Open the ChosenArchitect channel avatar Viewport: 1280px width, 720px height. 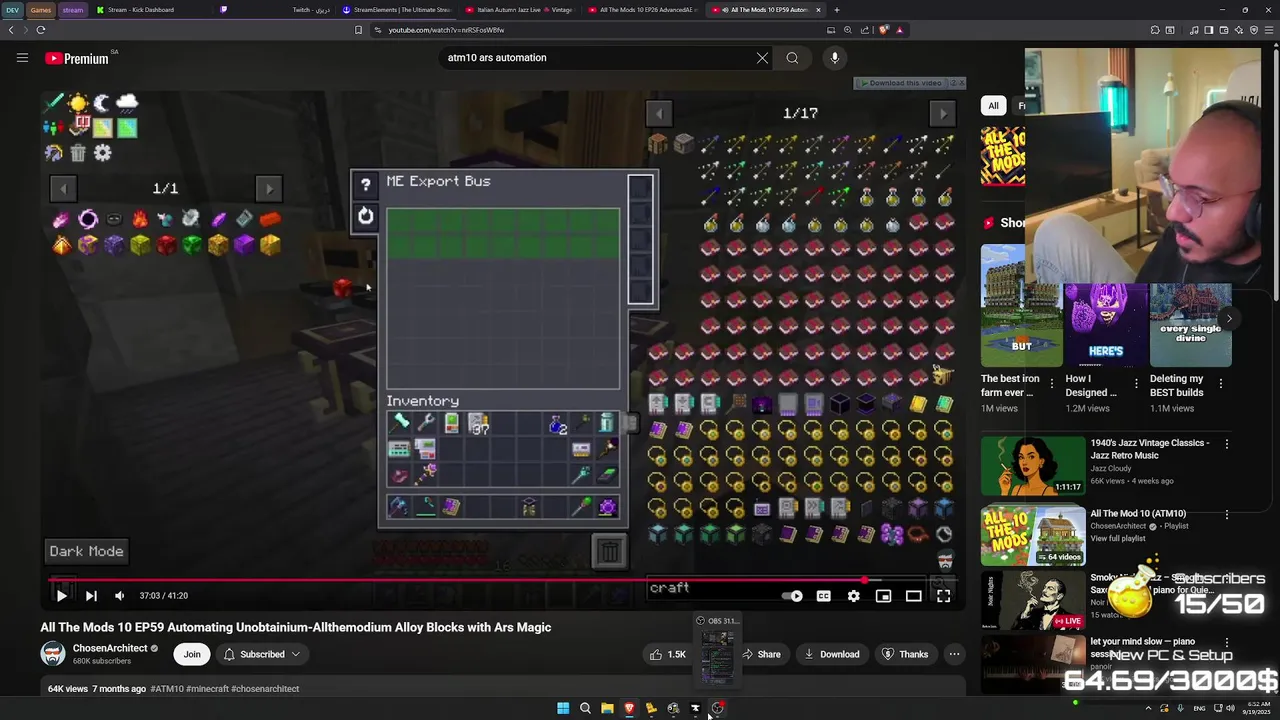[x=53, y=654]
